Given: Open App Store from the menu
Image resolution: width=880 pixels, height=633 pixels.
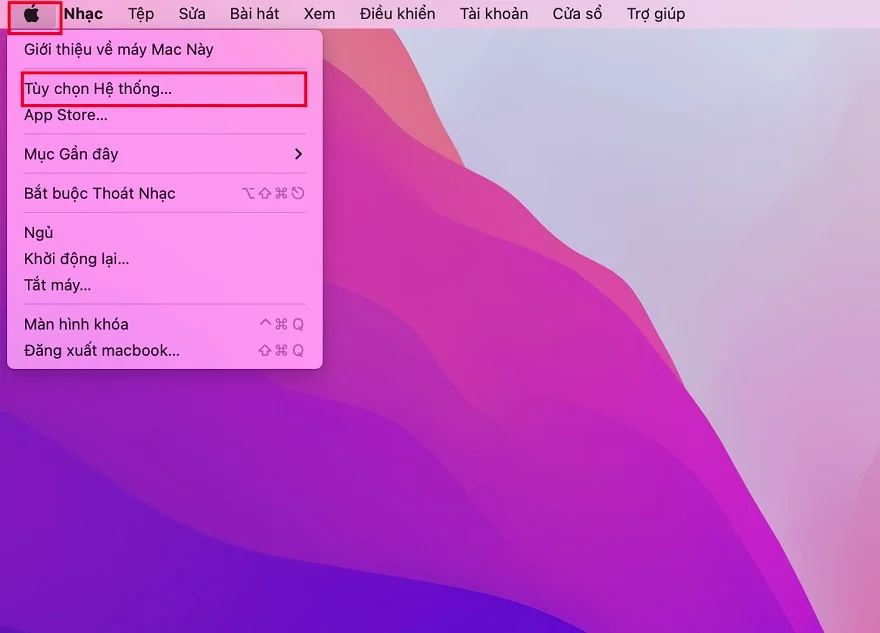Looking at the screenshot, I should 66,115.
